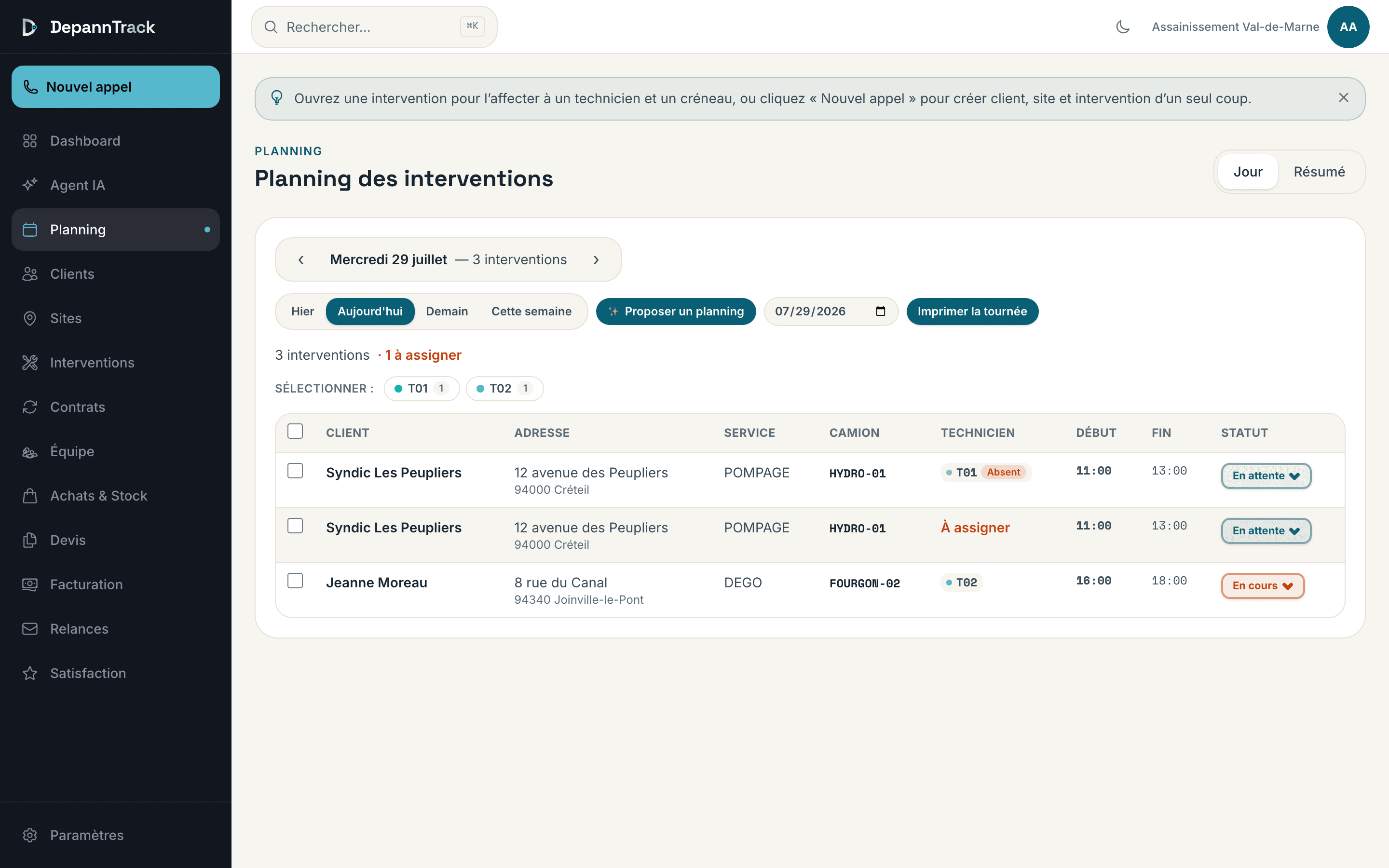The width and height of the screenshot is (1389, 868).
Task: Click the Rechercher search field
Action: pyautogui.click(x=374, y=27)
